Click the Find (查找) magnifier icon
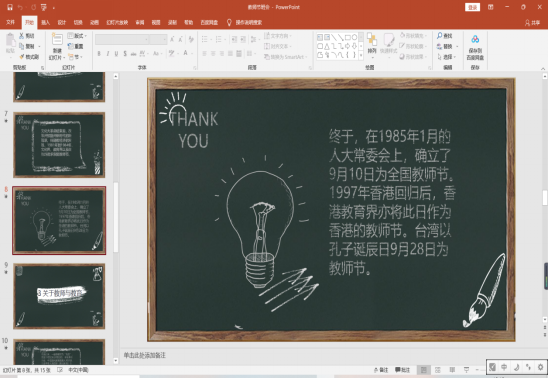548x378 pixels. [439, 36]
